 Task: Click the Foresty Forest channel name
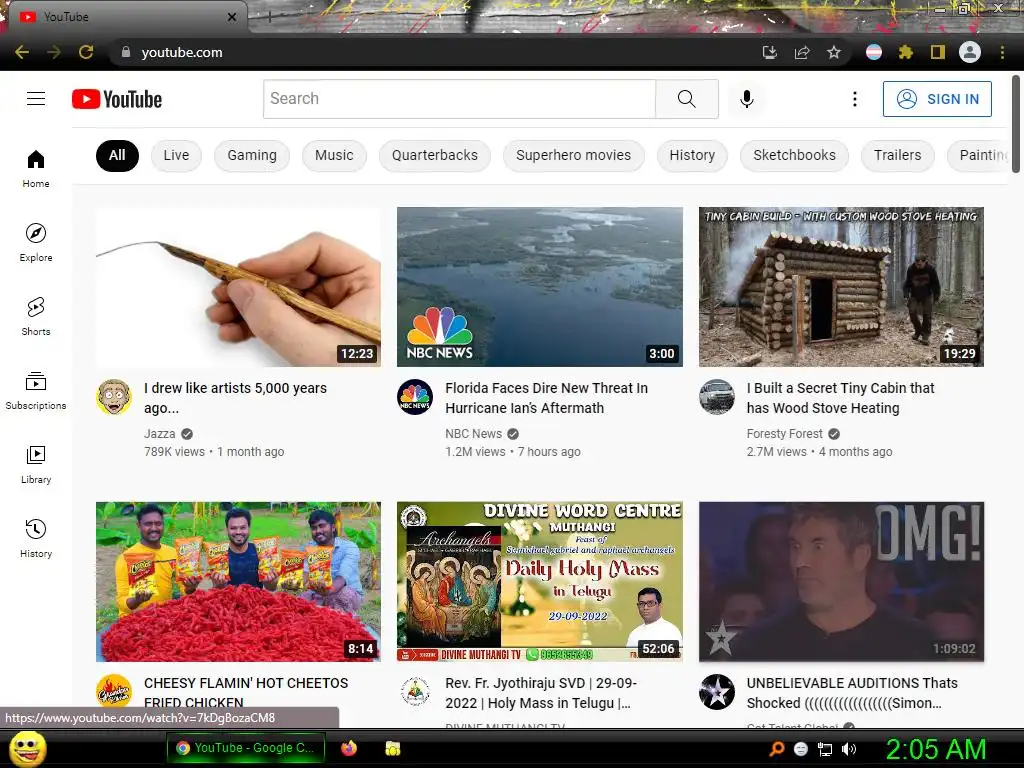click(x=784, y=434)
